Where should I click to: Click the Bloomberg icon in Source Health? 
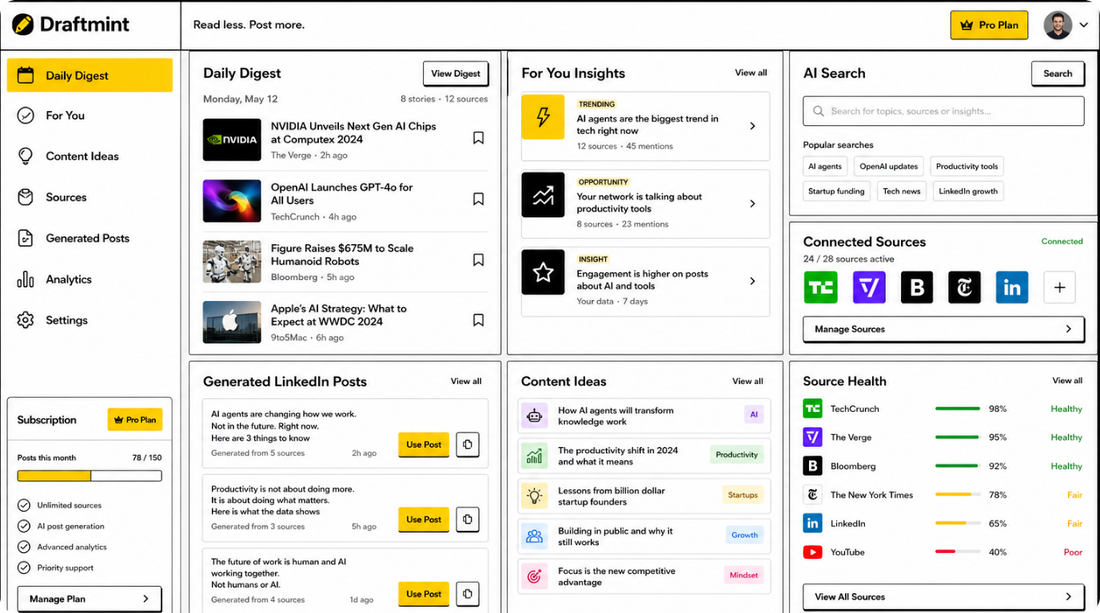(812, 466)
